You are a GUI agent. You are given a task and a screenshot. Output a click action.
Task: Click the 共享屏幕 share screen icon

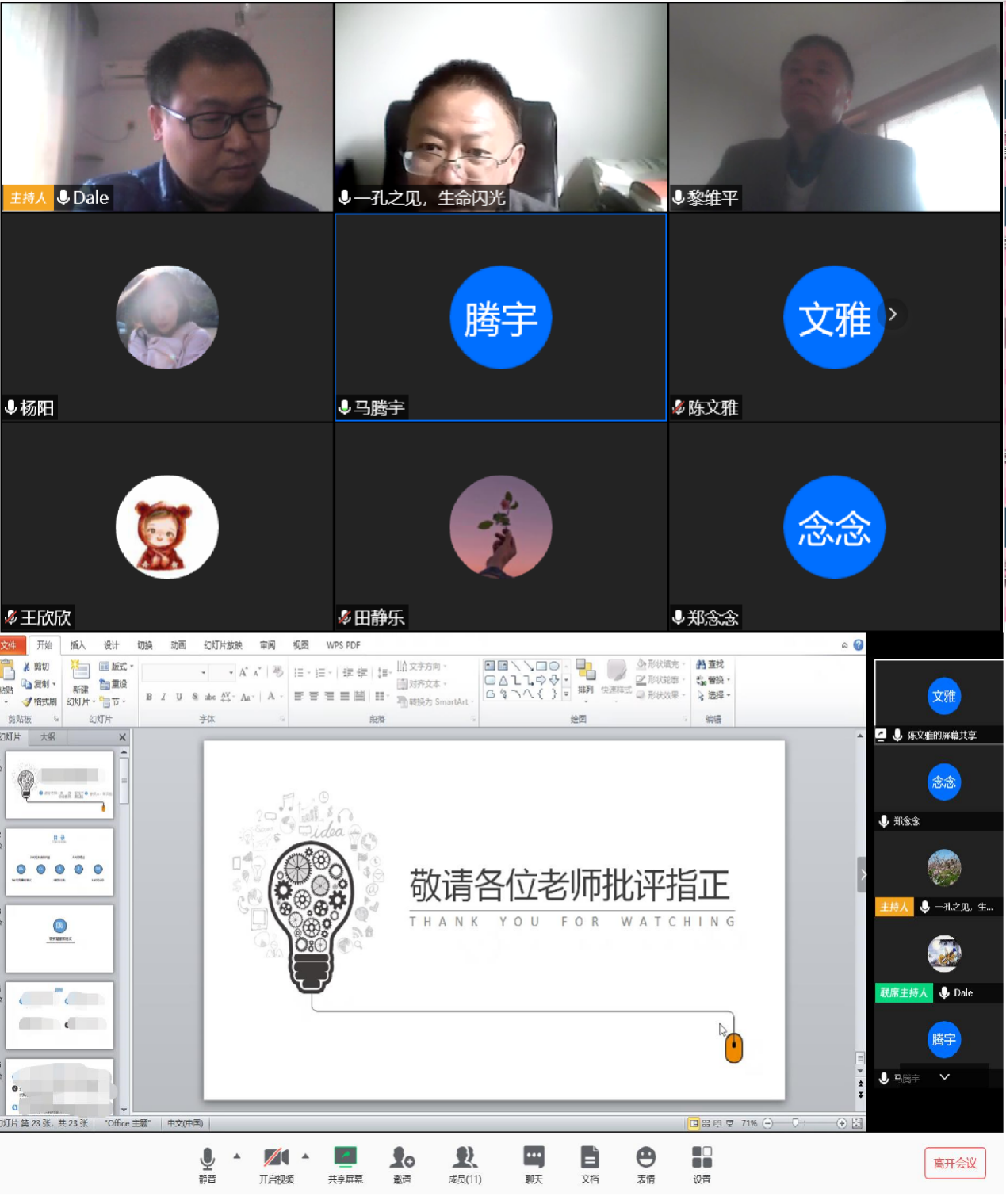[345, 1161]
